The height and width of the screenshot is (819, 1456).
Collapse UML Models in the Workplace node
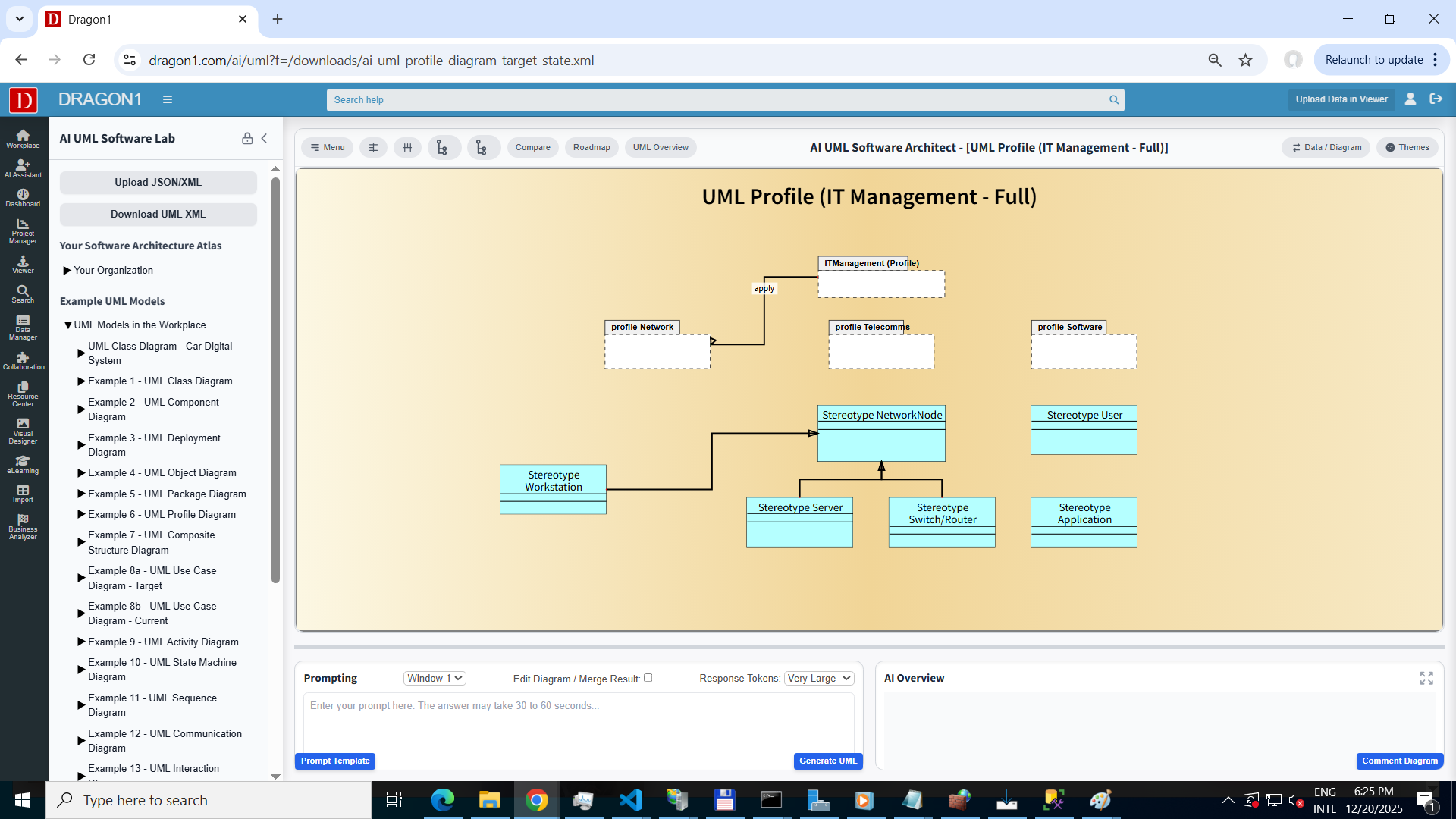tap(67, 325)
